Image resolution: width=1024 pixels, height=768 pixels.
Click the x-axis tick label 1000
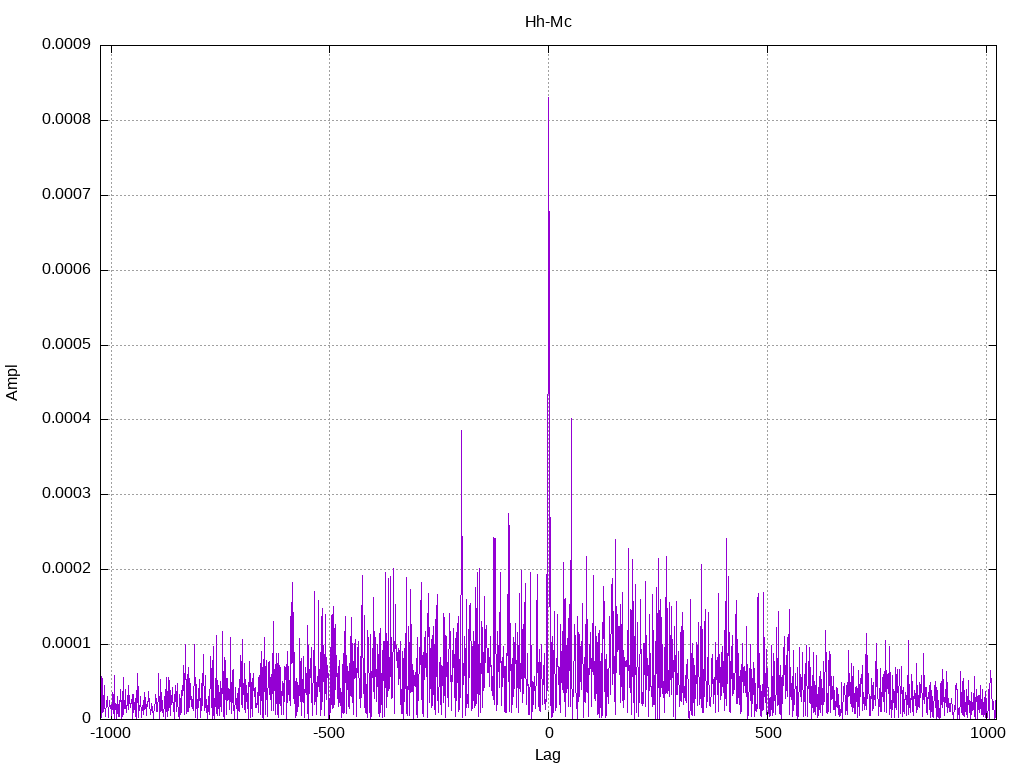tap(987, 733)
